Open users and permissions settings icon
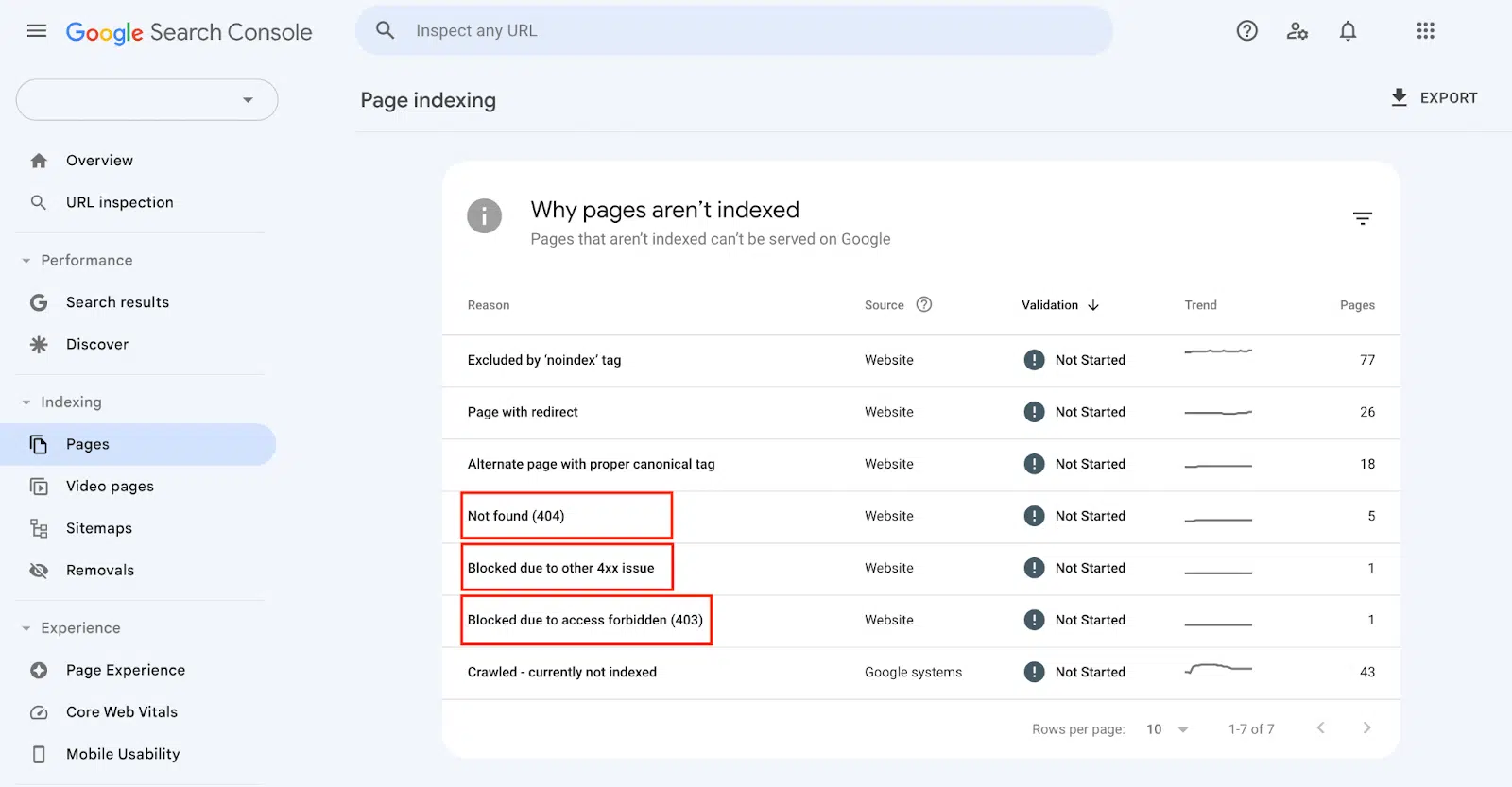This screenshot has width=1512, height=787. (x=1297, y=31)
